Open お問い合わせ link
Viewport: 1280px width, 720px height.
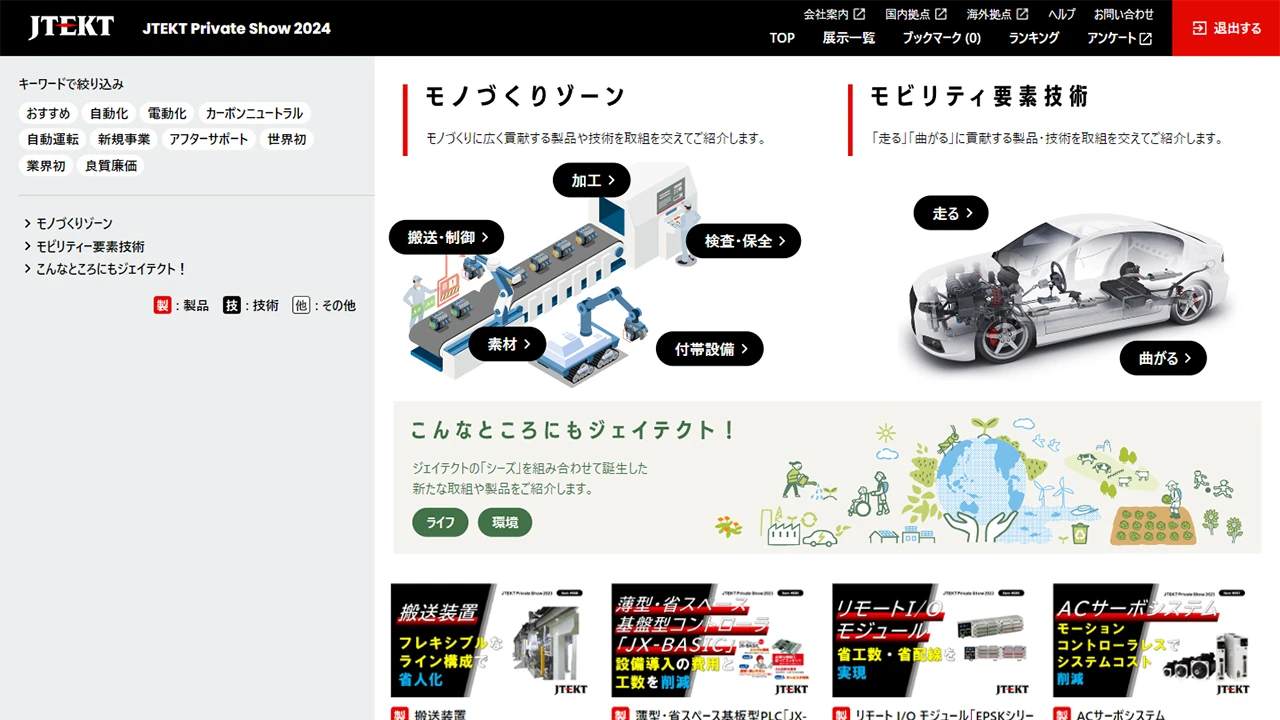[1123, 14]
